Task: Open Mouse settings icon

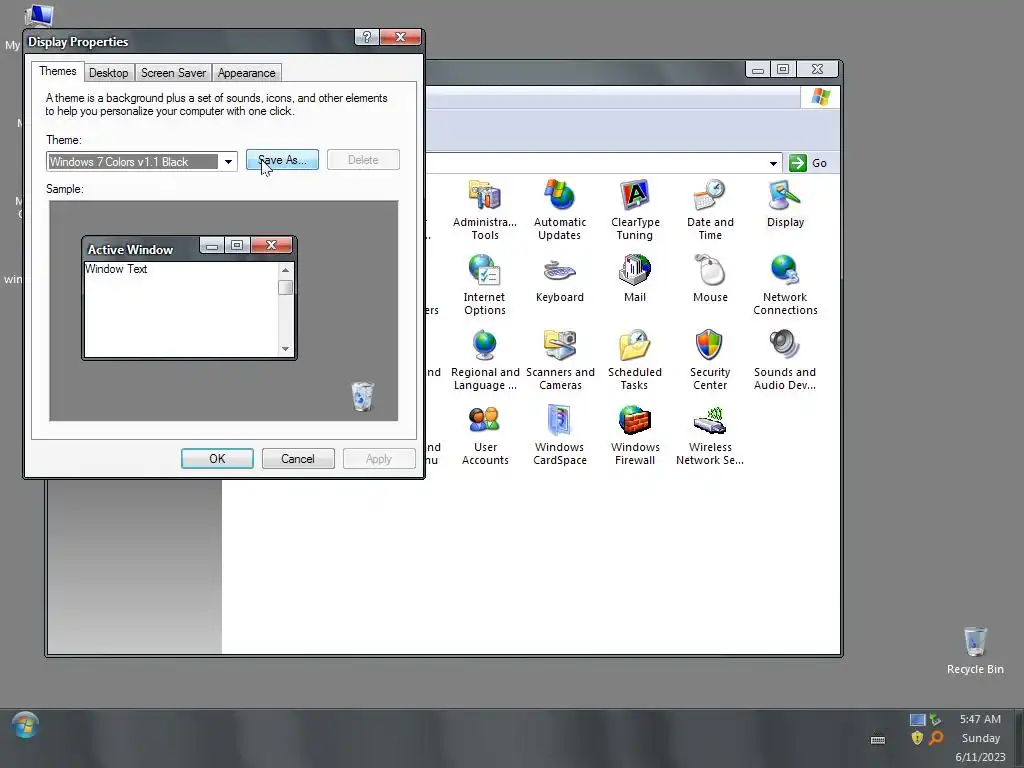Action: coord(710,279)
